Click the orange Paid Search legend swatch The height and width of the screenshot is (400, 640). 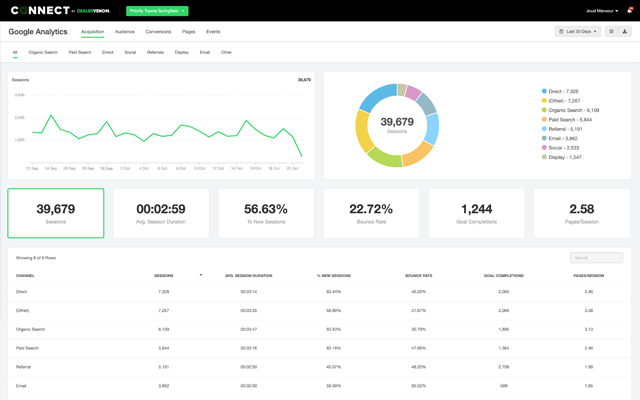pos(544,119)
